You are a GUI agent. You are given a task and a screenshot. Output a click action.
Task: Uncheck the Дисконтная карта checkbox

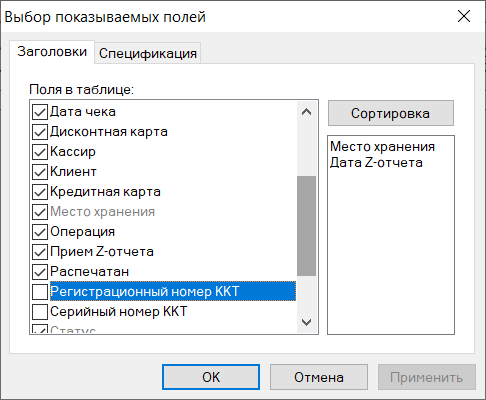(x=40, y=132)
